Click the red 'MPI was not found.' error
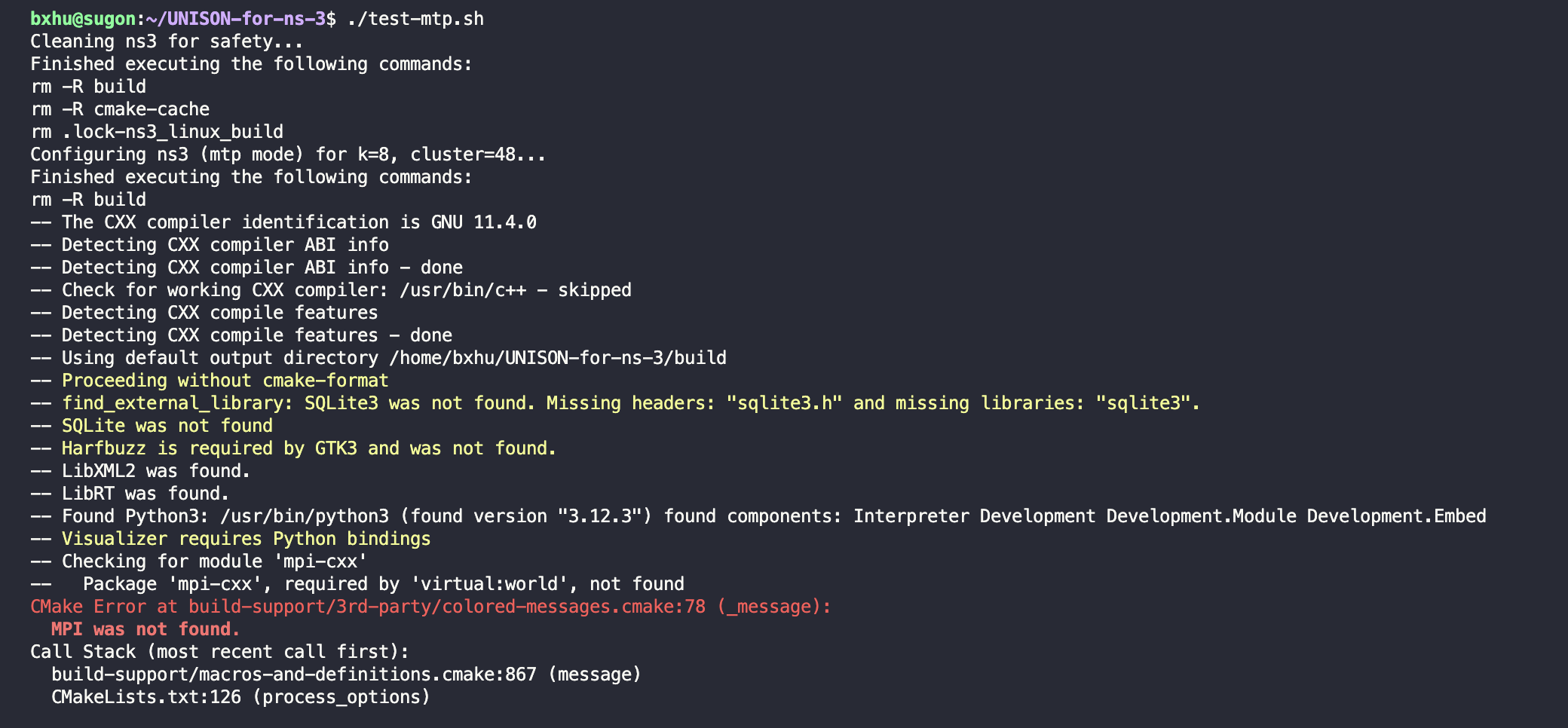The image size is (1568, 728). point(145,629)
